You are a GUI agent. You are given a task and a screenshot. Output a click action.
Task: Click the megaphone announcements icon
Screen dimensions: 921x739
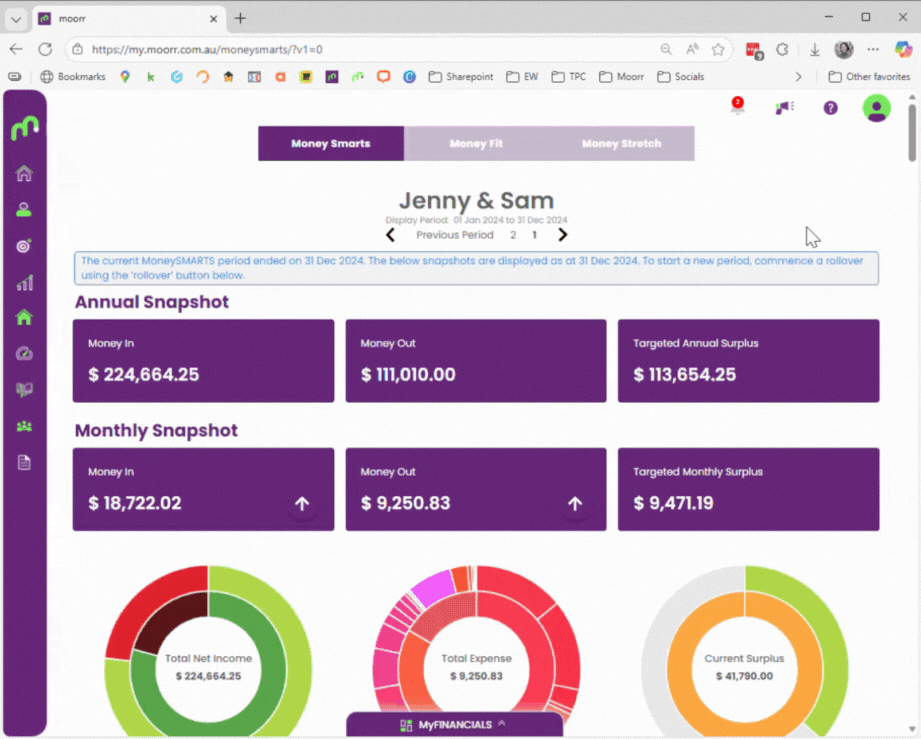pyautogui.click(x=785, y=108)
